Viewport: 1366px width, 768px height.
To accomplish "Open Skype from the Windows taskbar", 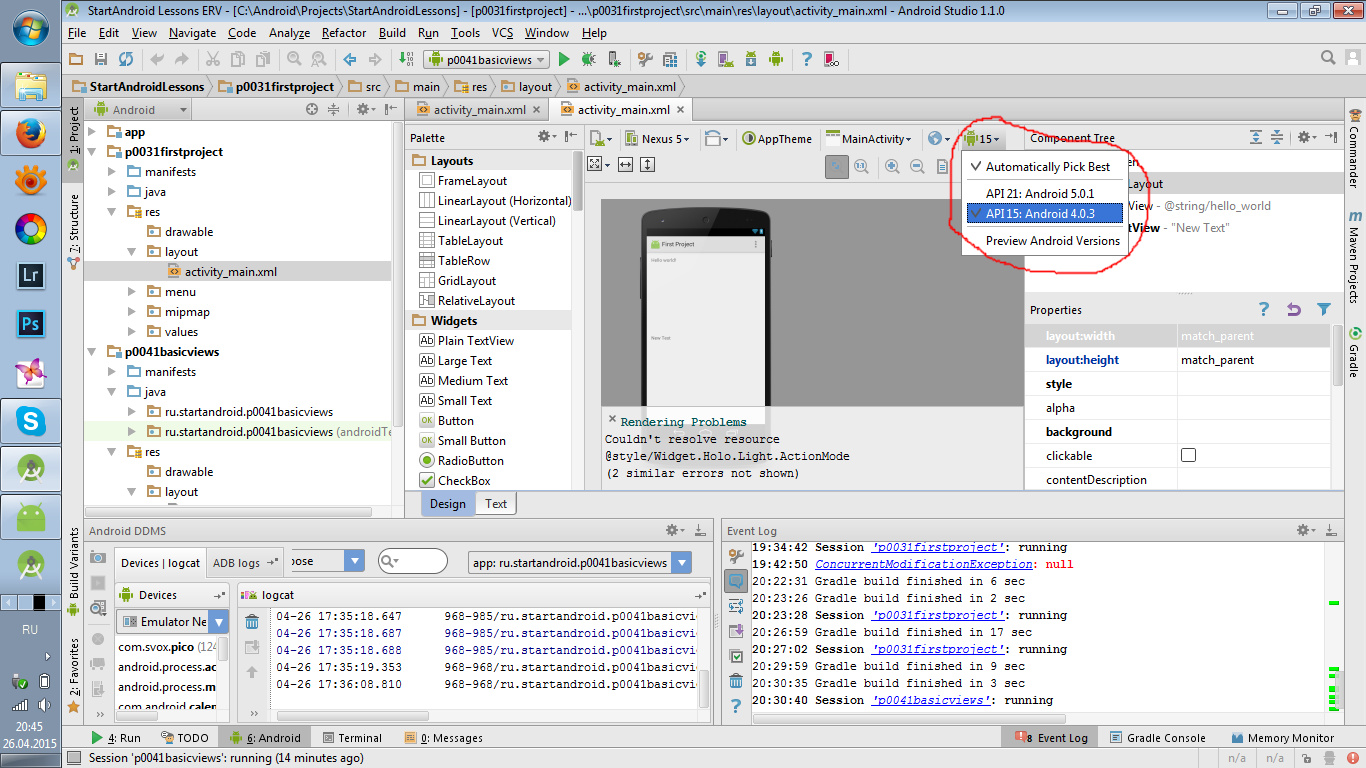I will [30, 421].
